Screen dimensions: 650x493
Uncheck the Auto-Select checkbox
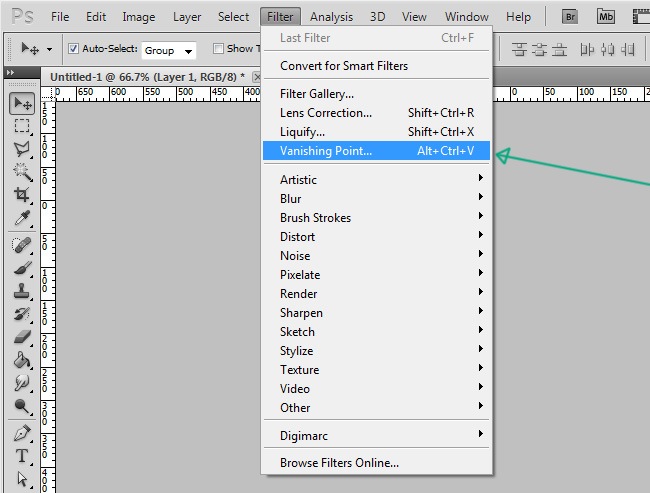[73, 49]
